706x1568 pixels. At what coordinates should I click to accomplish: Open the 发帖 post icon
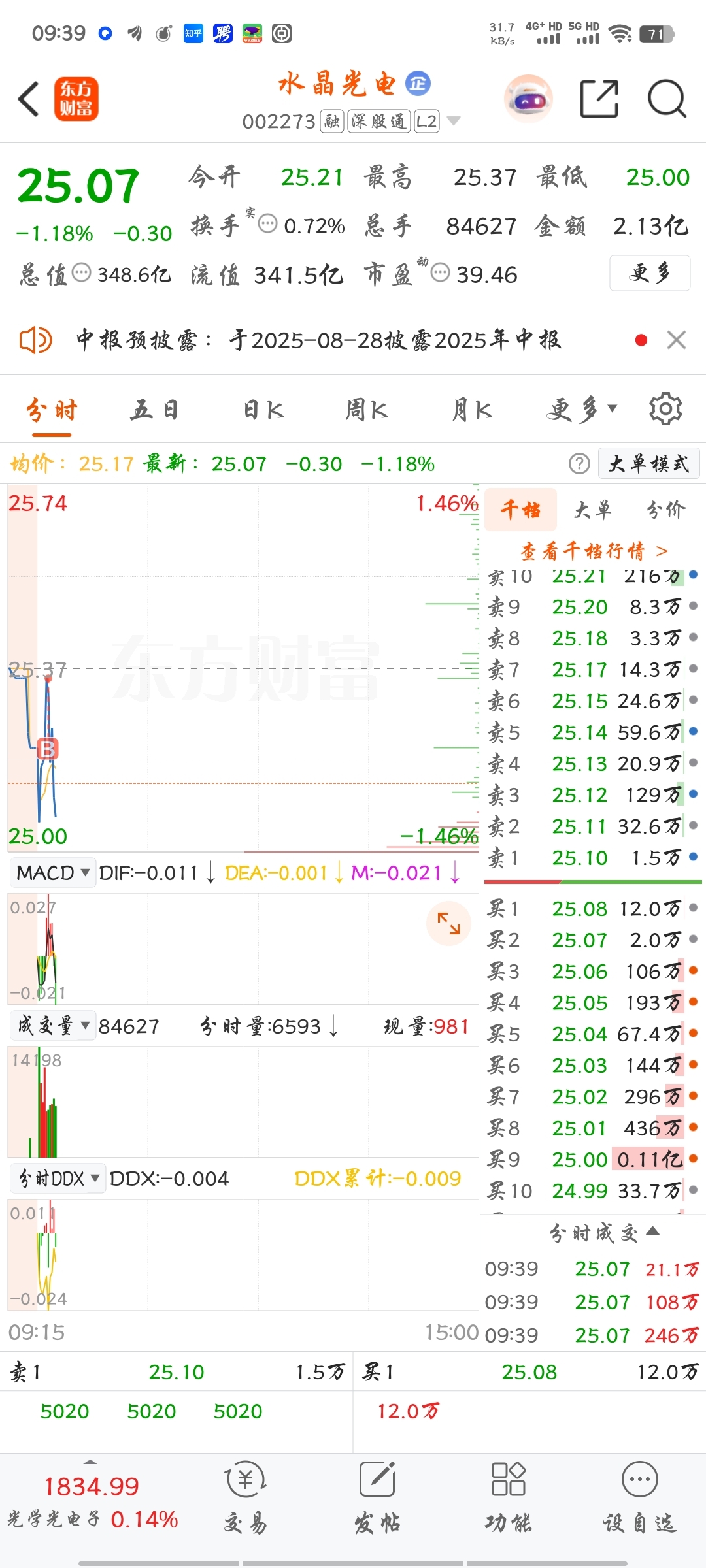click(x=377, y=1496)
